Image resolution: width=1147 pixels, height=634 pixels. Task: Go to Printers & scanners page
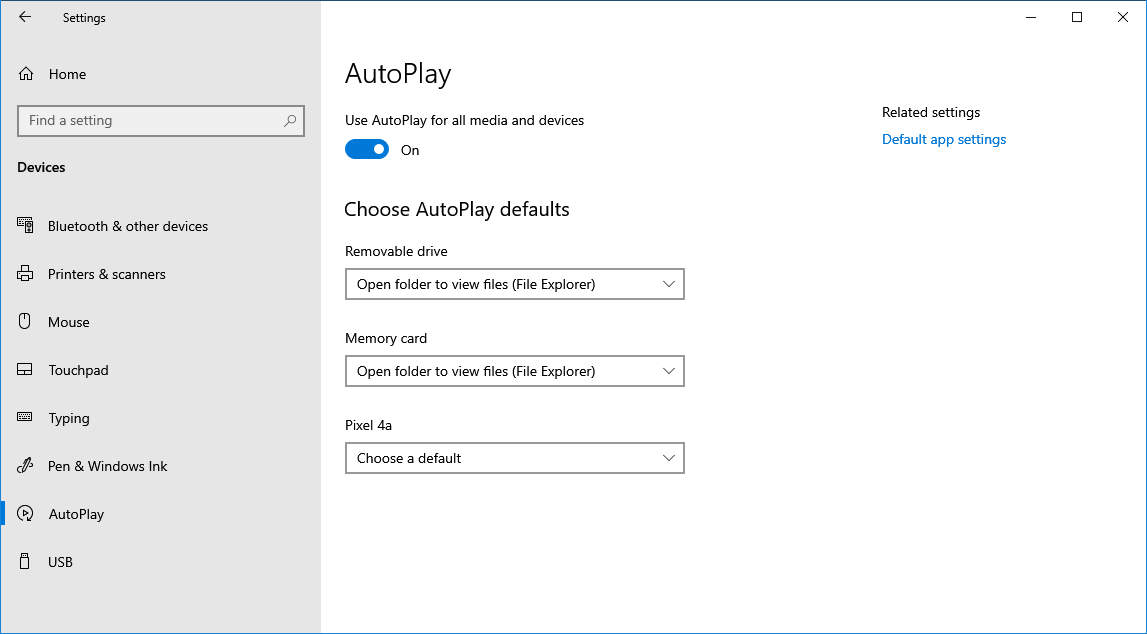point(106,274)
